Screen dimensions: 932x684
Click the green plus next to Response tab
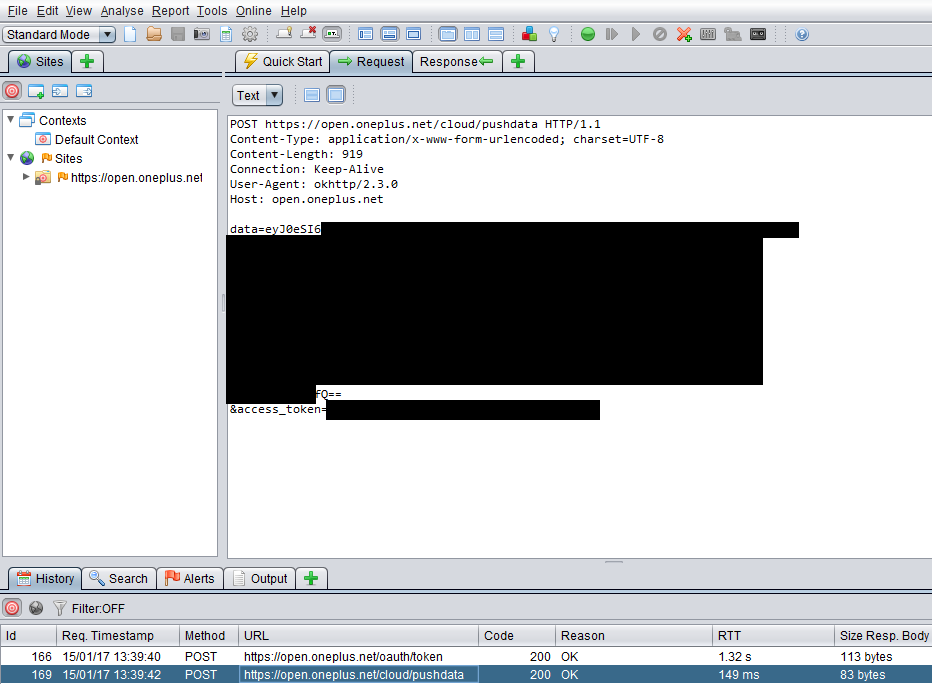tap(518, 61)
